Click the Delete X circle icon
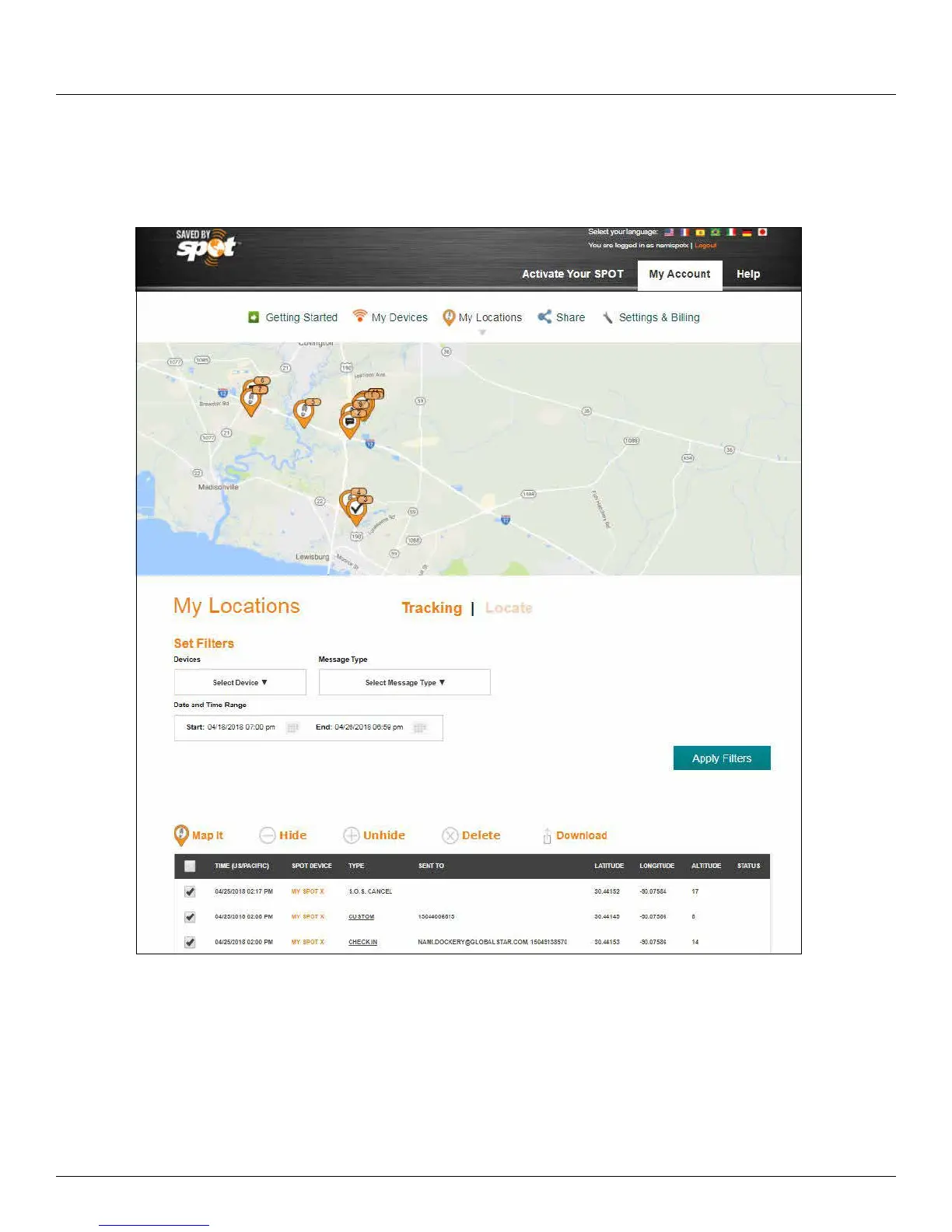The height and width of the screenshot is (1232, 952). pos(450,835)
